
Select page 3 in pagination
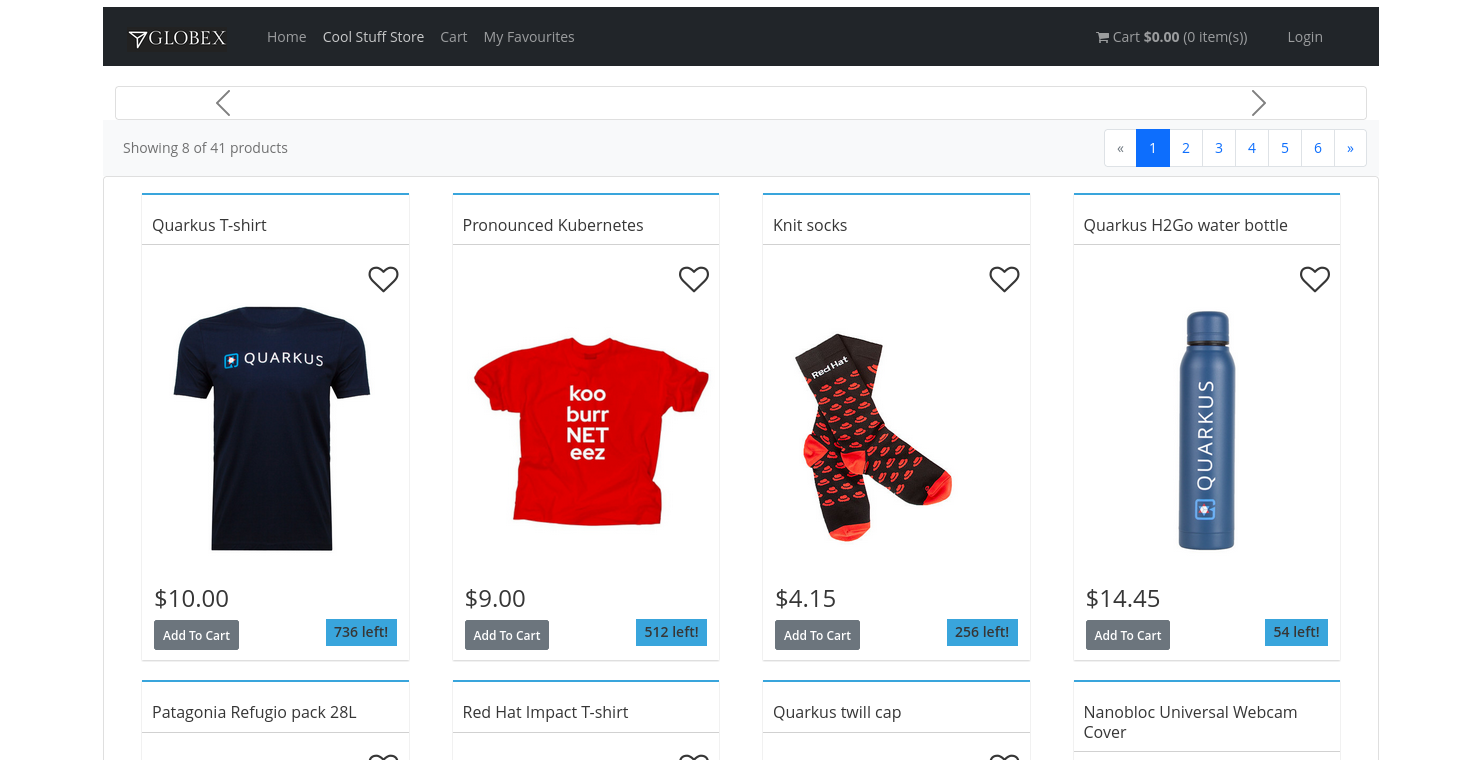pyautogui.click(x=1219, y=148)
